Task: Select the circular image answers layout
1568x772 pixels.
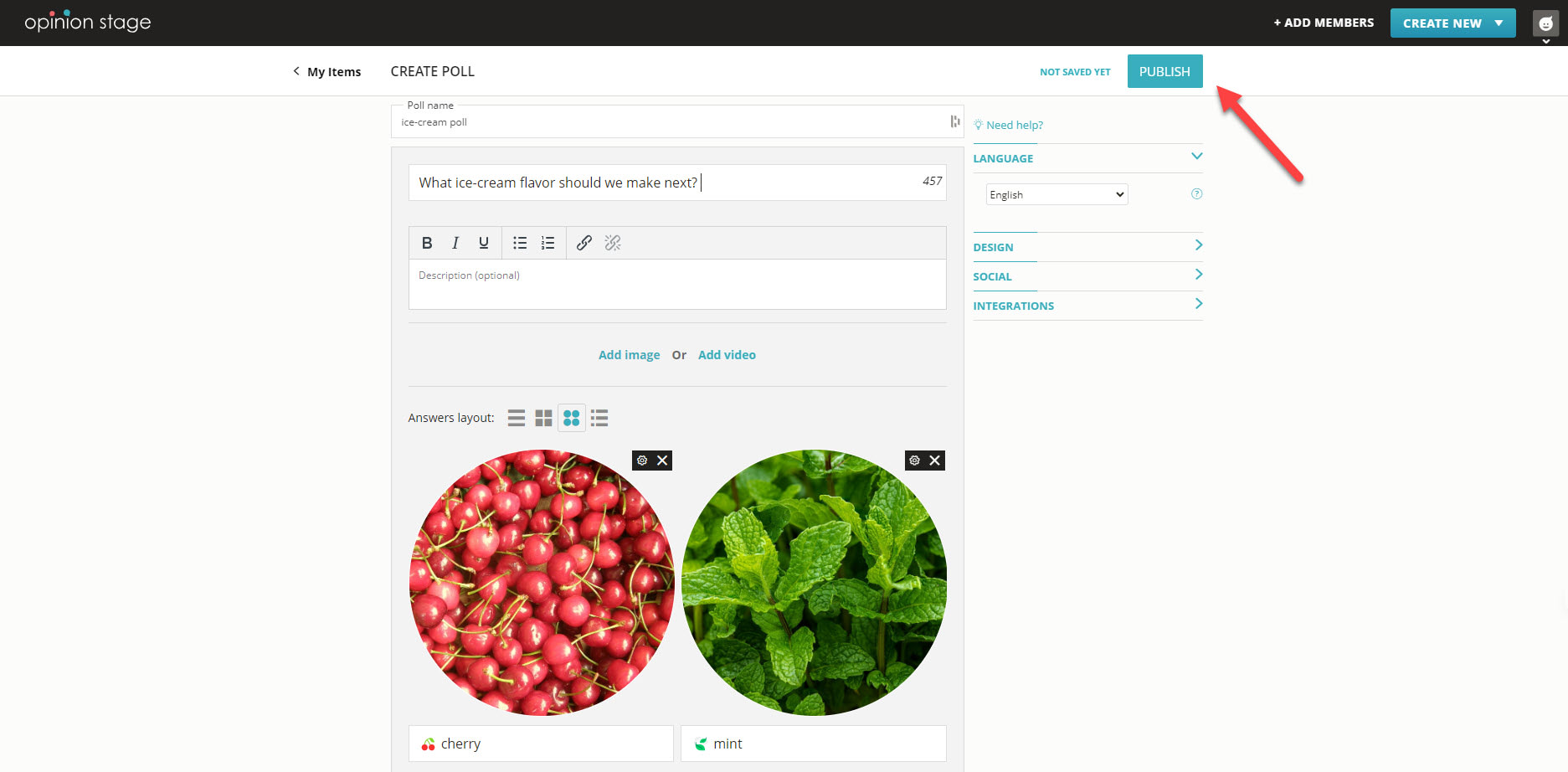Action: 572,418
